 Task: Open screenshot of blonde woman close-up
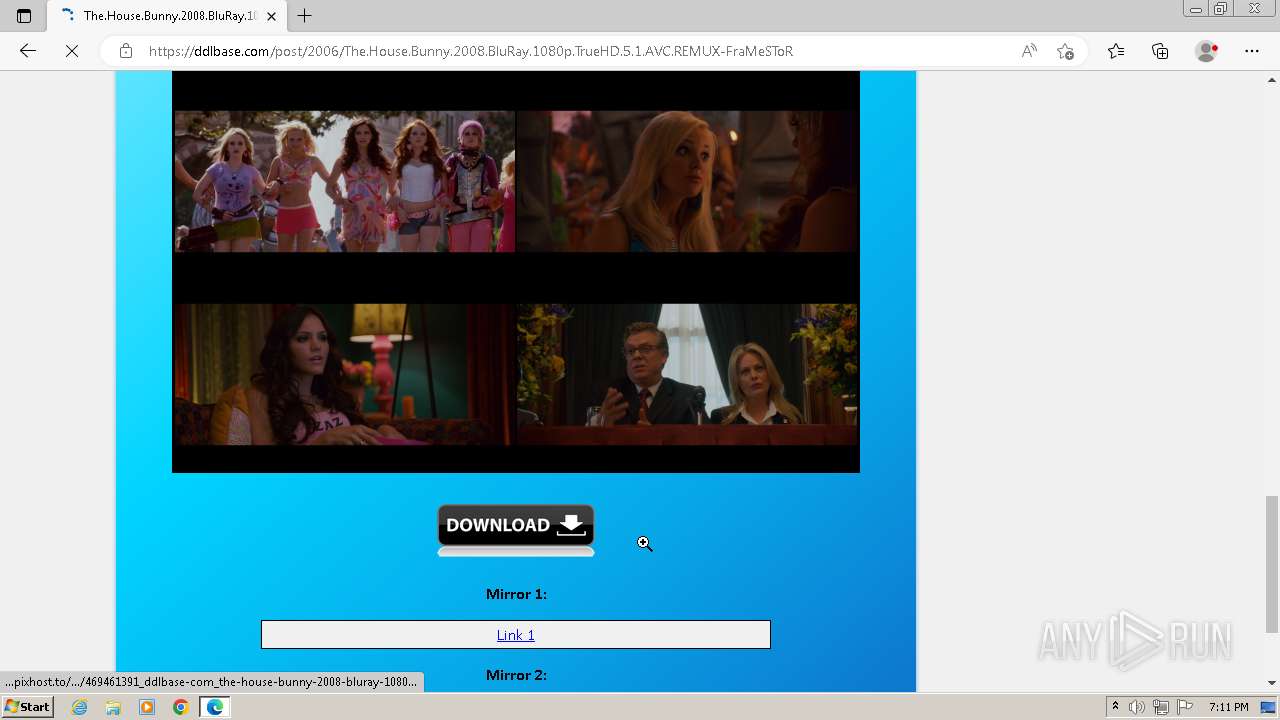pyautogui.click(x=687, y=181)
